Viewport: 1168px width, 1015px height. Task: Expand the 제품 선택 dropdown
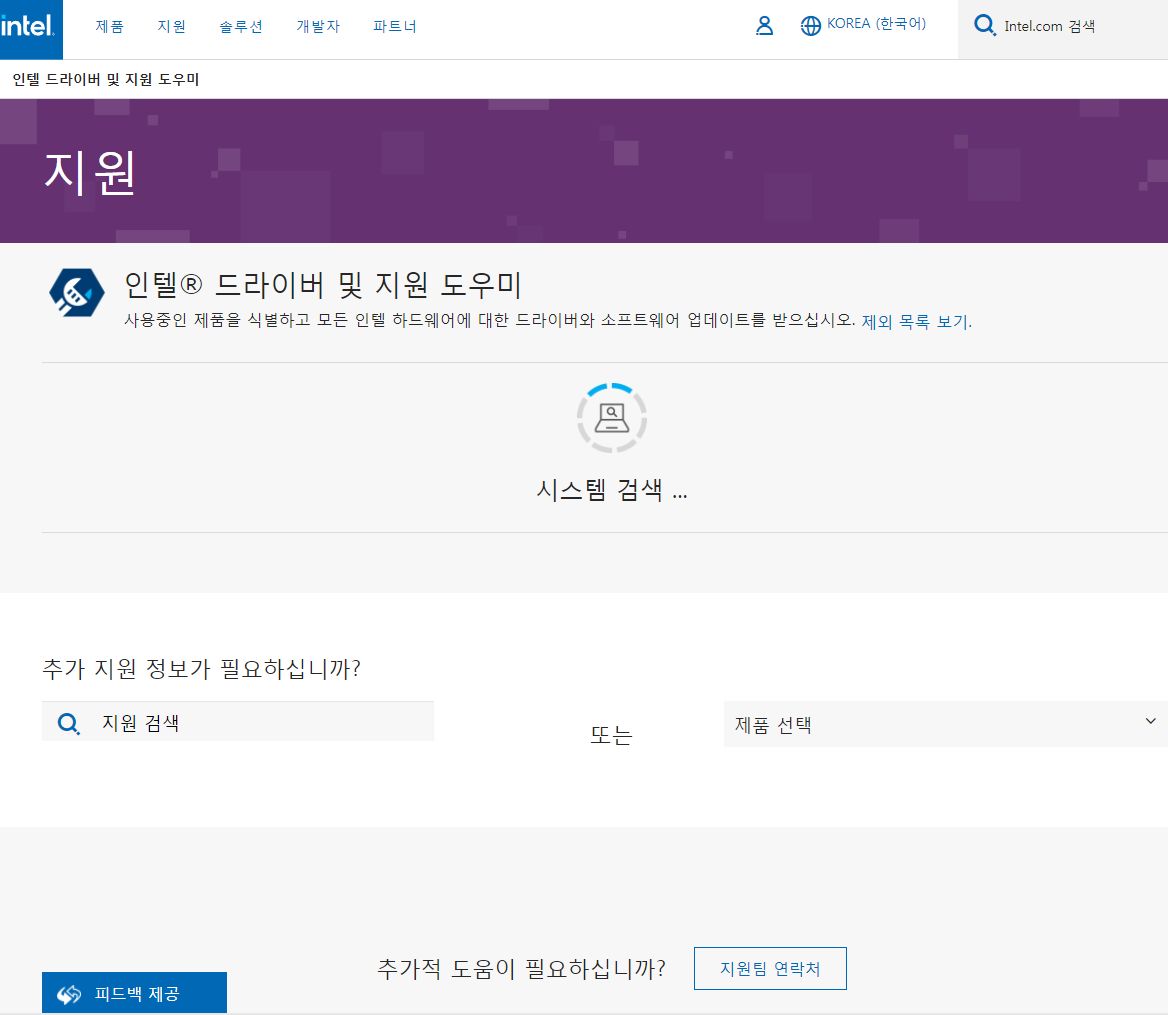(x=945, y=724)
